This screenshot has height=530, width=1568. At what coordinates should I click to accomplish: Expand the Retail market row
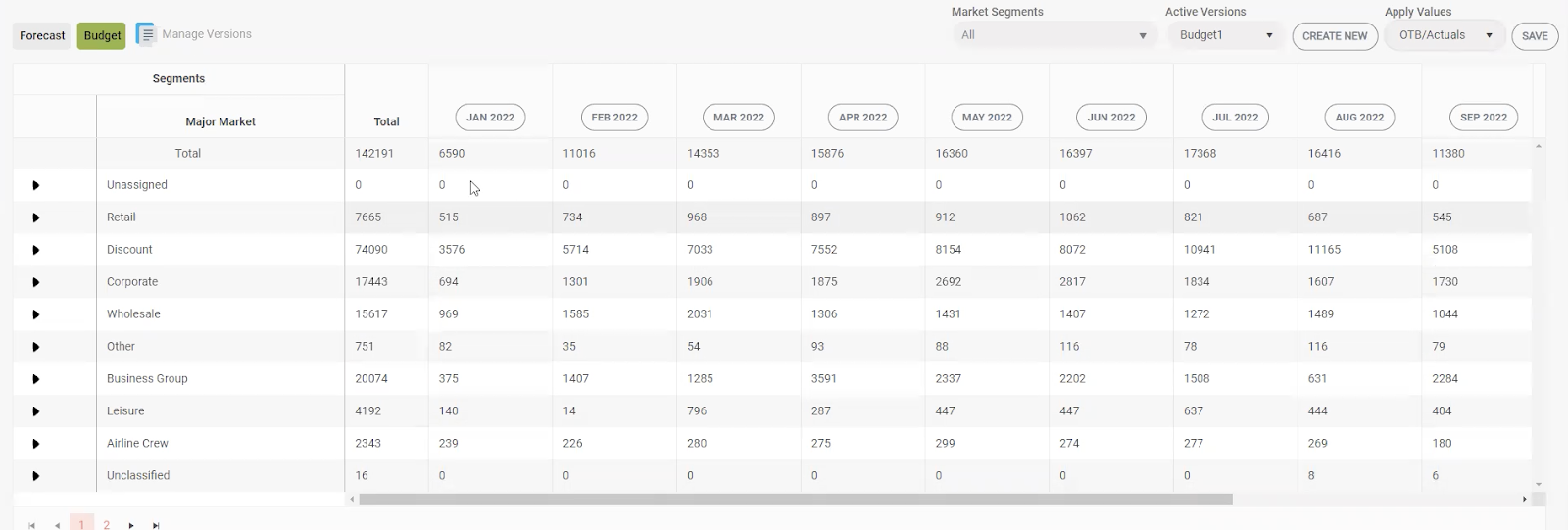pos(36,217)
